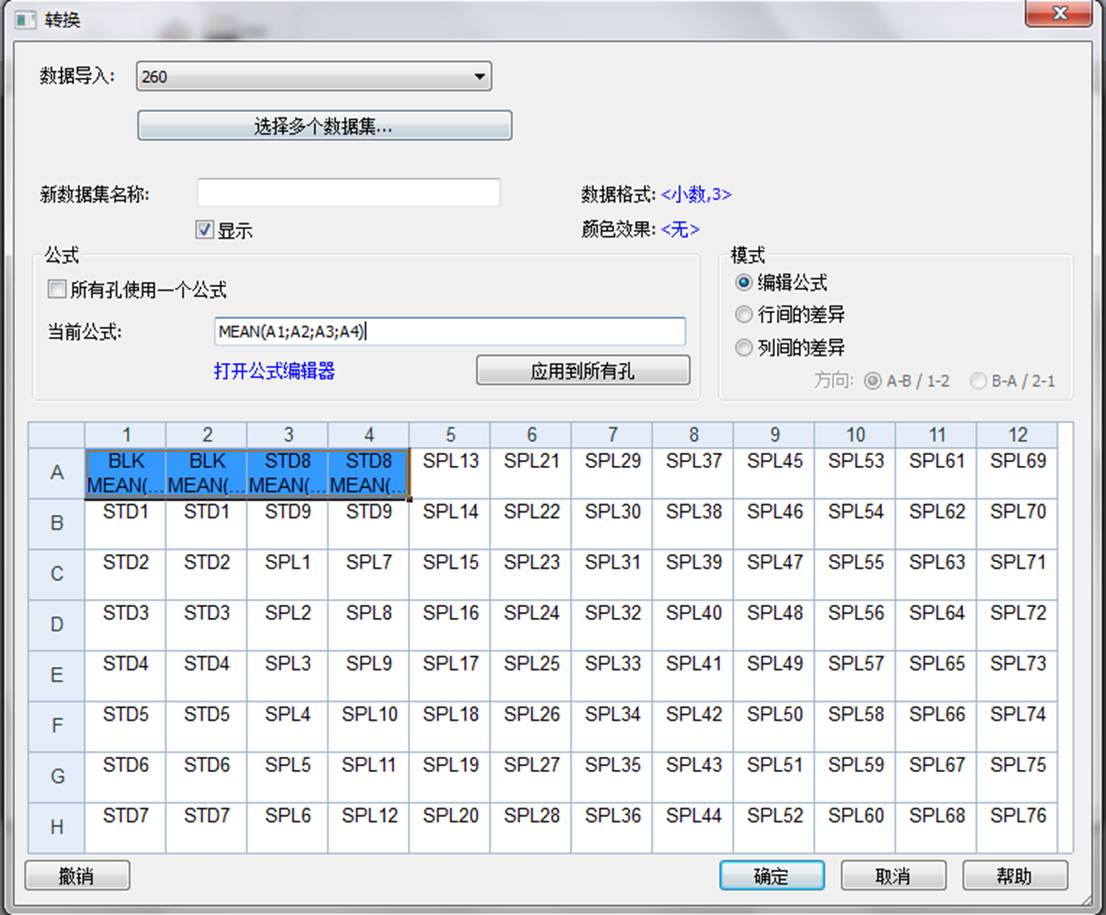Click the 数据格式 <小数,3> link
The width and height of the screenshot is (1106, 915).
pos(696,195)
